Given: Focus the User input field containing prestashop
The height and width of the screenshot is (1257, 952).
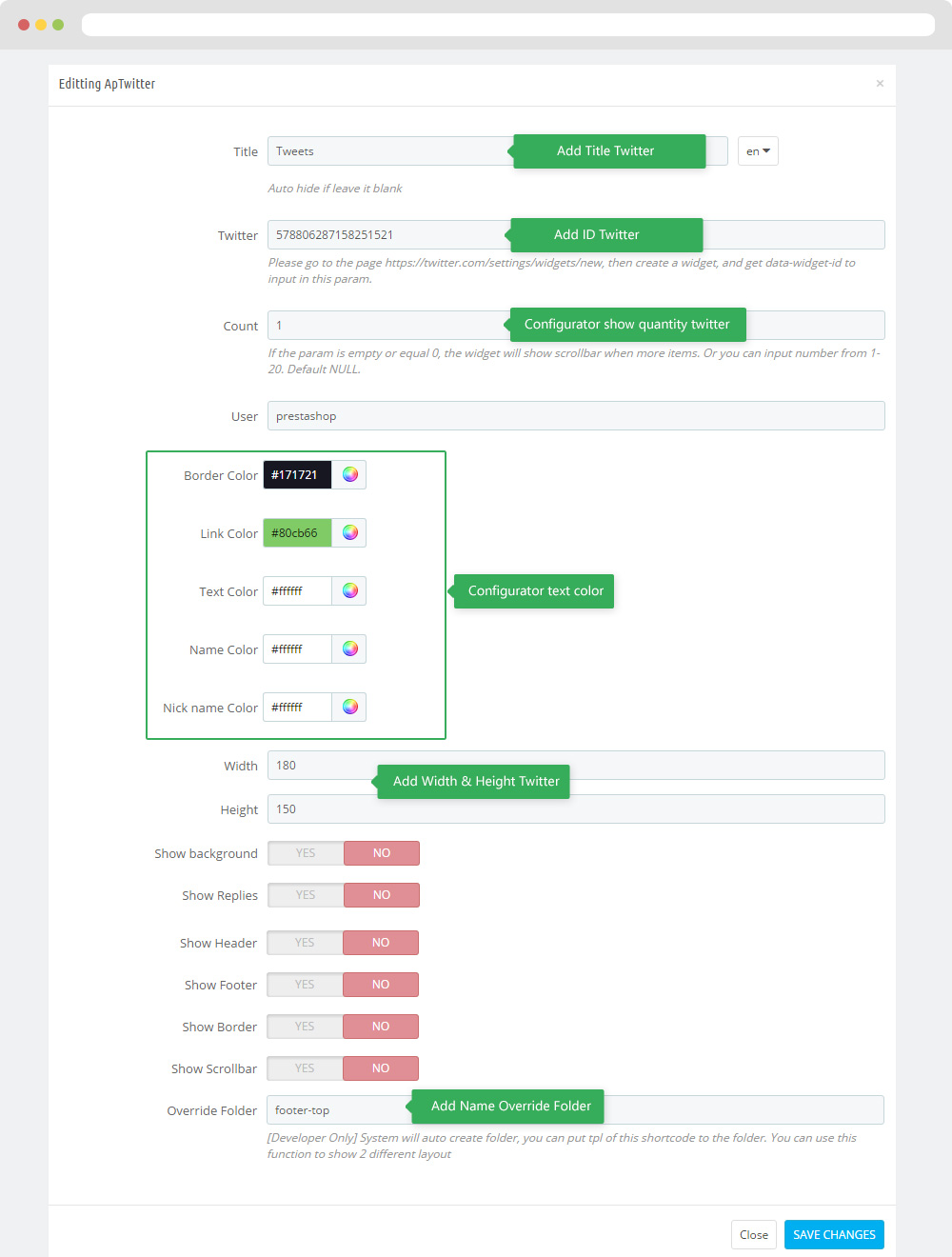Looking at the screenshot, I should tap(575, 416).
